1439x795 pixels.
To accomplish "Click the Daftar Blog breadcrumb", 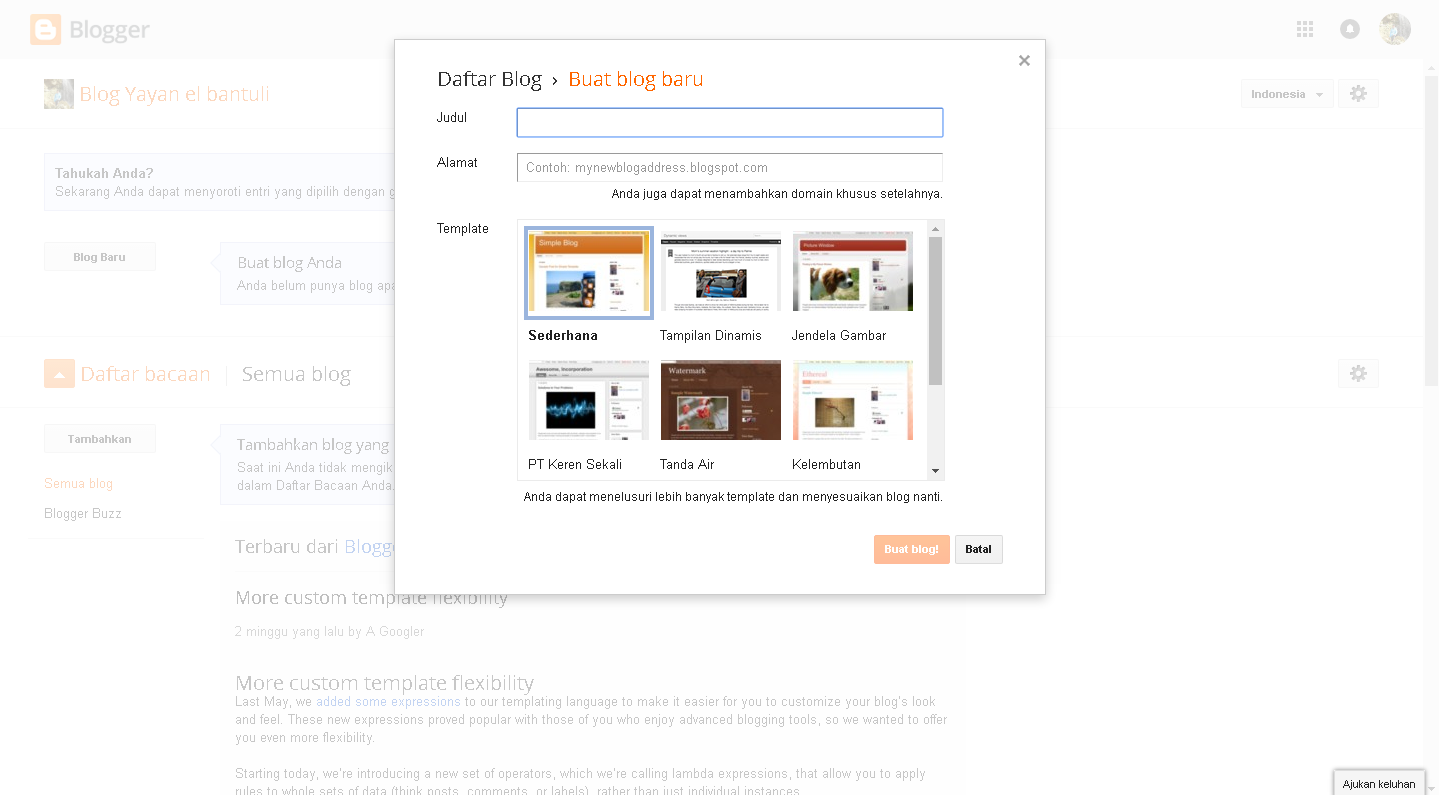I will pyautogui.click(x=489, y=79).
